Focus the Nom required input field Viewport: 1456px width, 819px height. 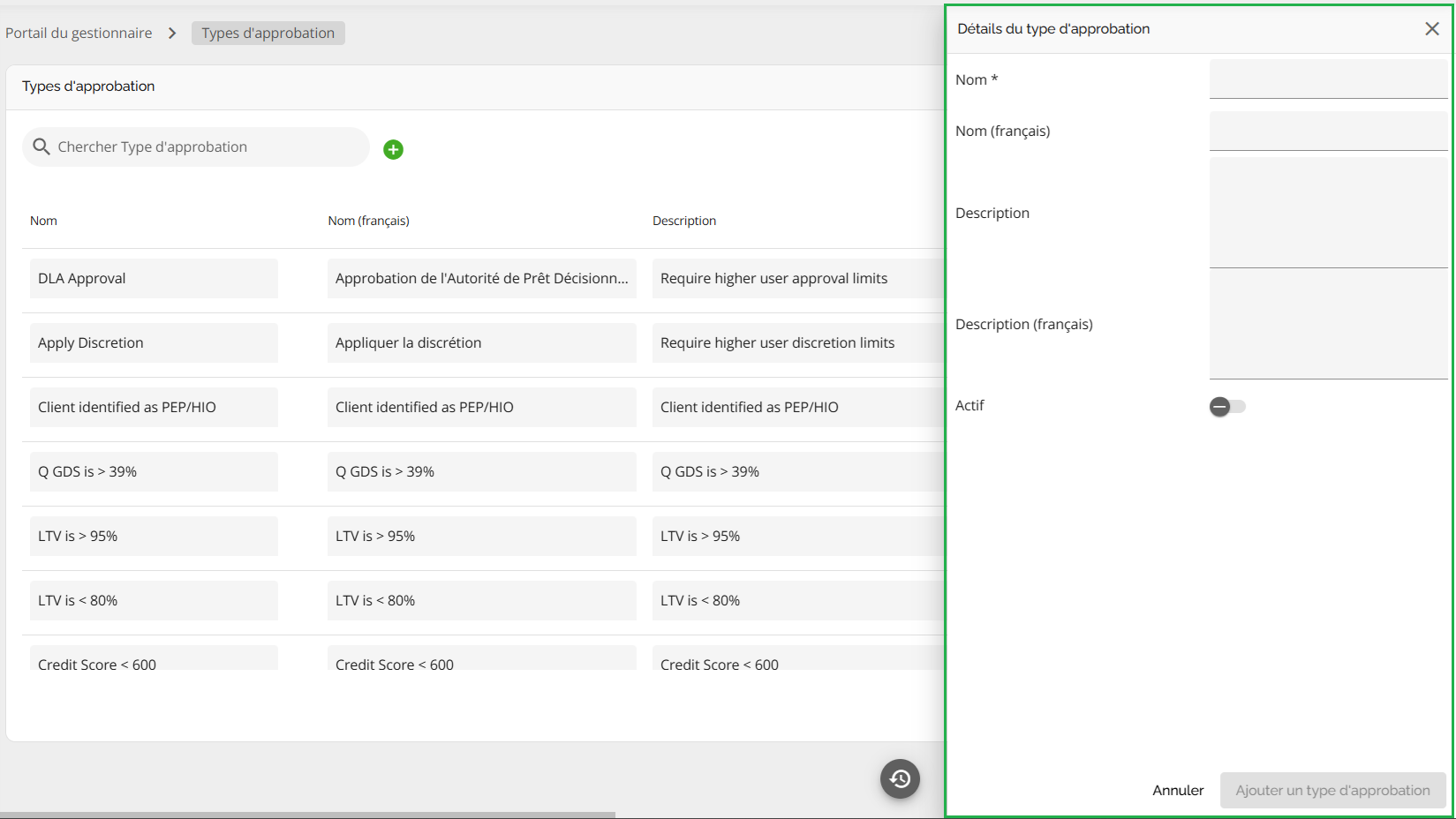pos(1327,79)
